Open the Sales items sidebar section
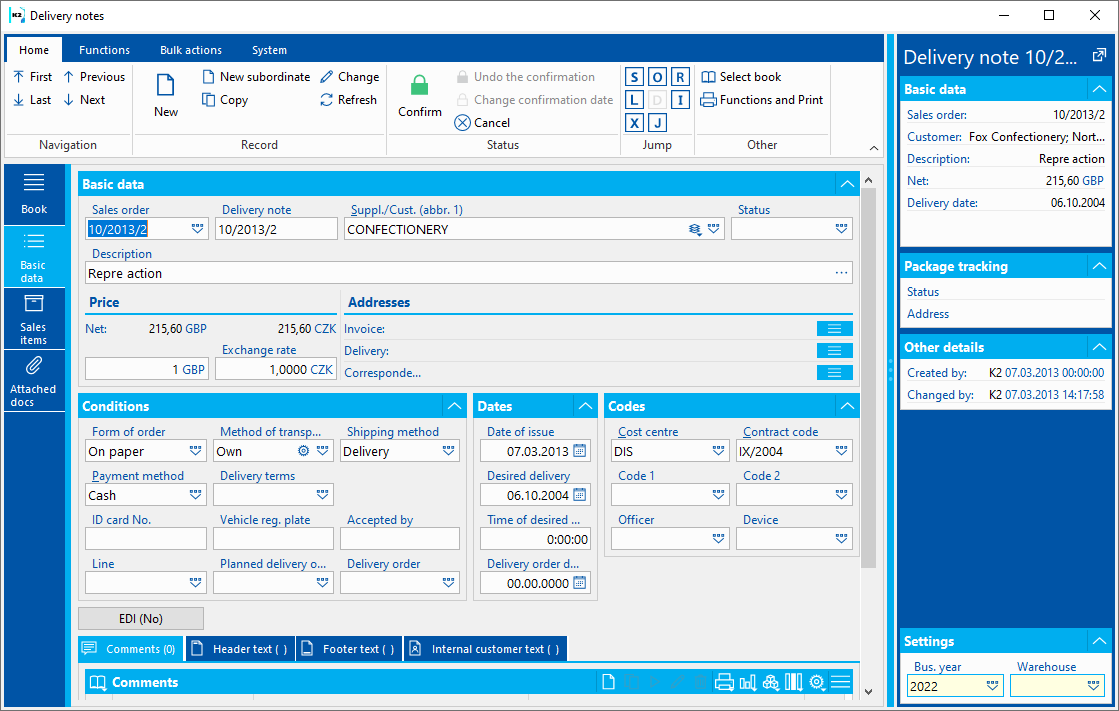Screen dimensions: 1119x711 point(34,319)
